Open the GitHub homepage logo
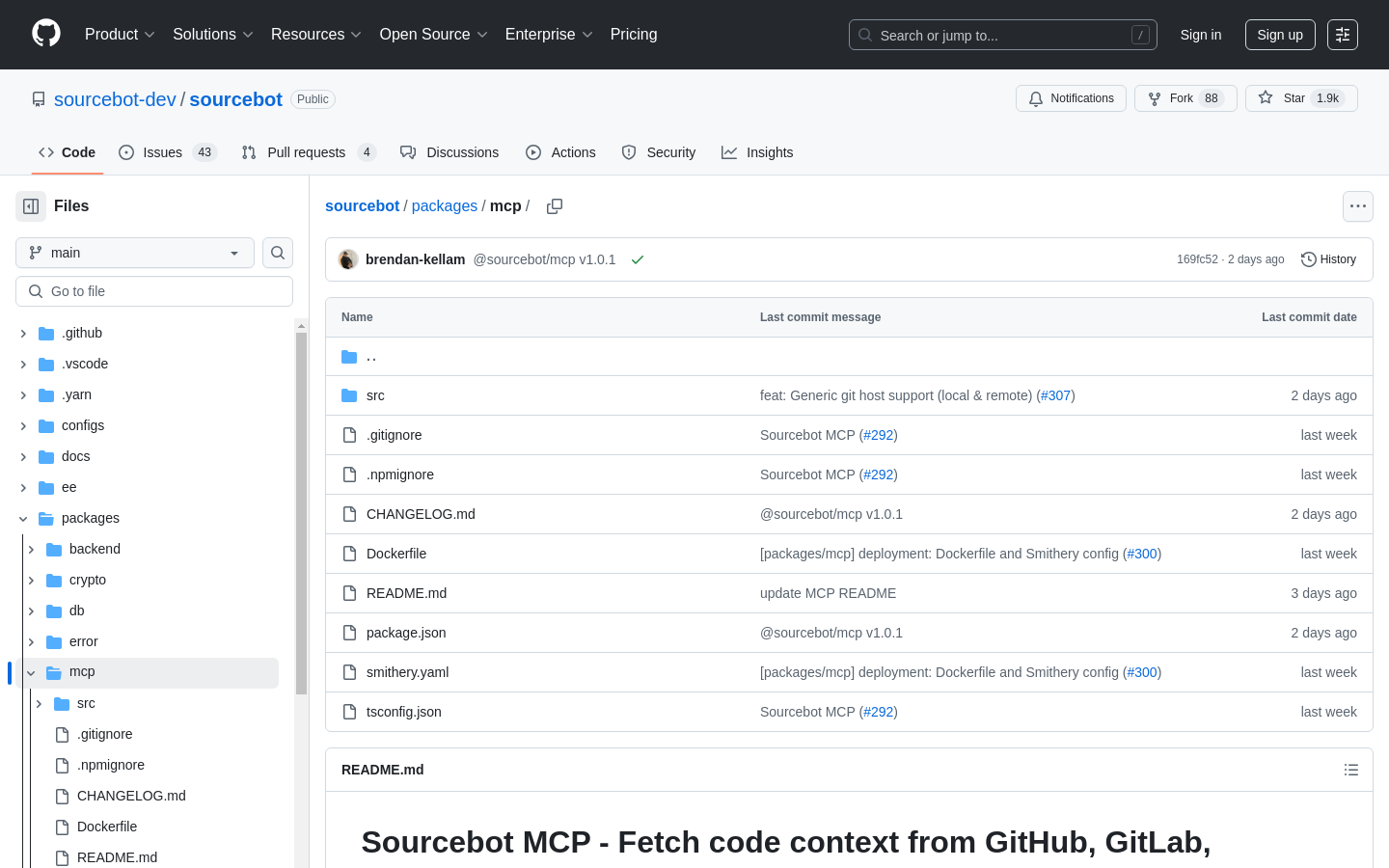 [46, 34]
